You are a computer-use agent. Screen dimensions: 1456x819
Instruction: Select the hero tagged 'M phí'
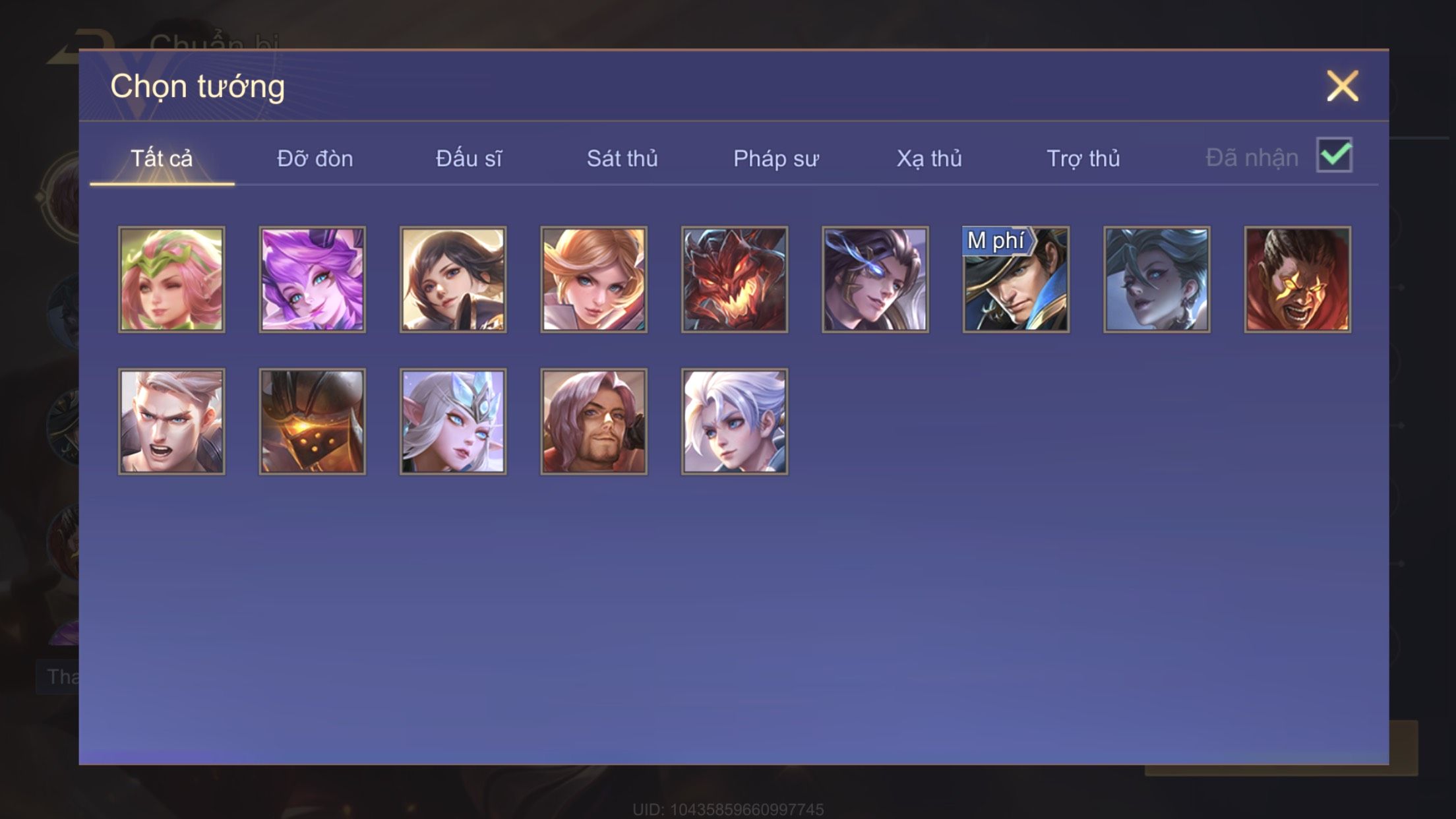[x=1016, y=280]
